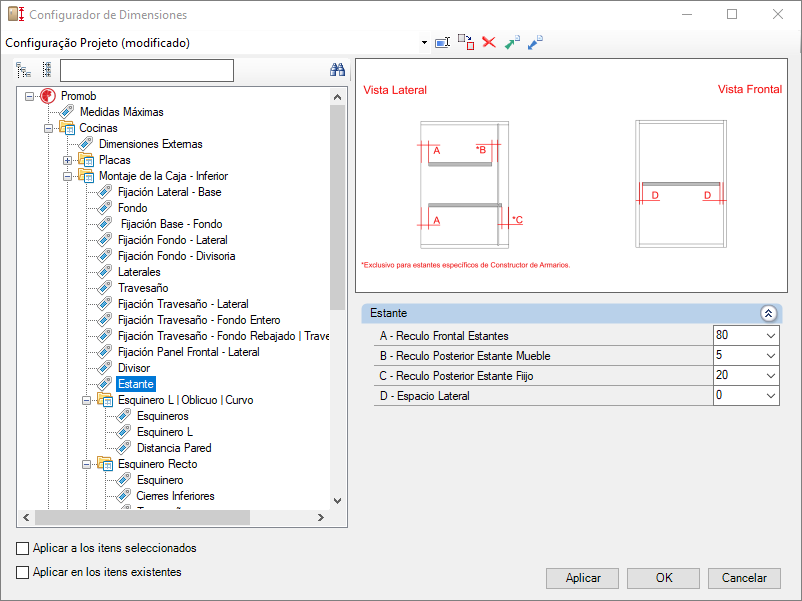This screenshot has width=802, height=601.
Task: Select Fijación Fondo - Divisoria item
Action: 176,256
